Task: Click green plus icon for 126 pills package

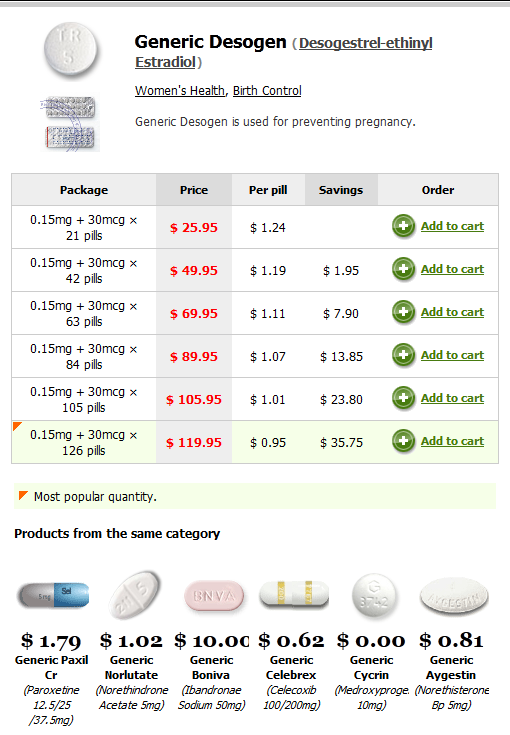Action: 403,441
